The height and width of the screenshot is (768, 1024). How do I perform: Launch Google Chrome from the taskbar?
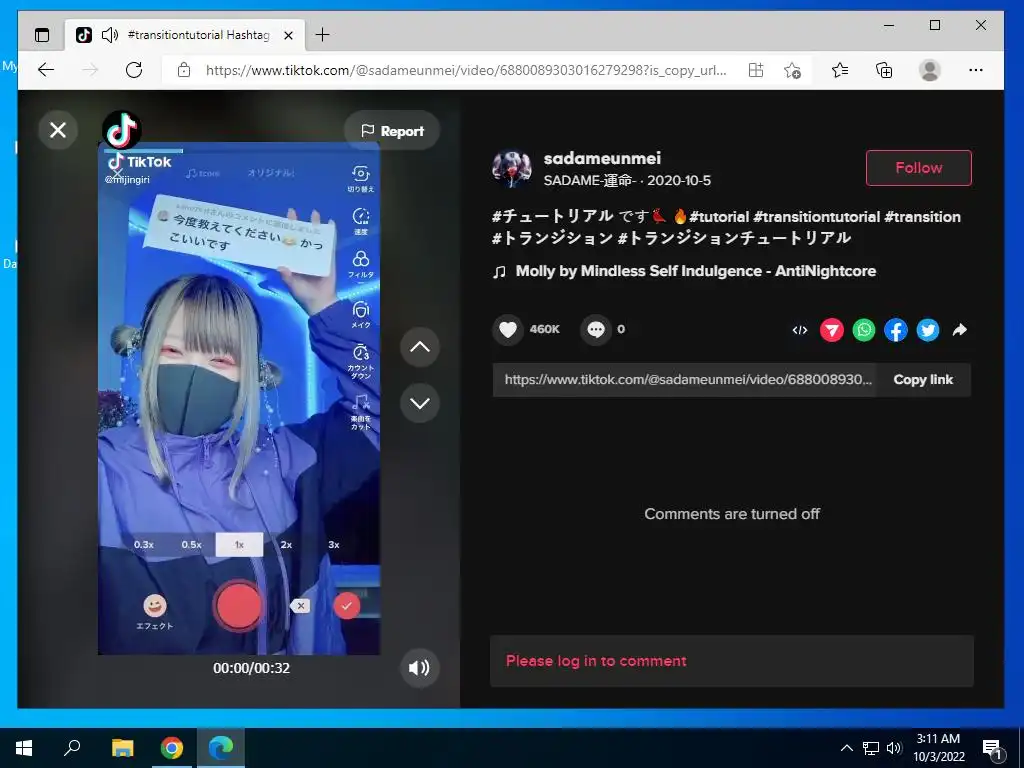pyautogui.click(x=172, y=748)
